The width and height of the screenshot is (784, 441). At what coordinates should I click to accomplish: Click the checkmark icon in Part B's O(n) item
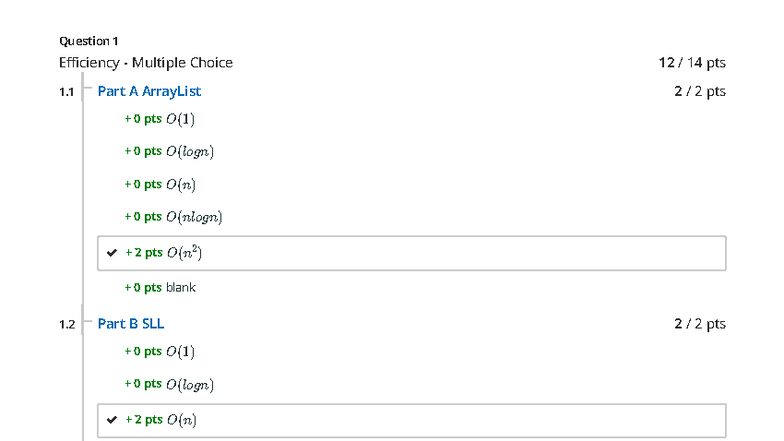(112, 420)
